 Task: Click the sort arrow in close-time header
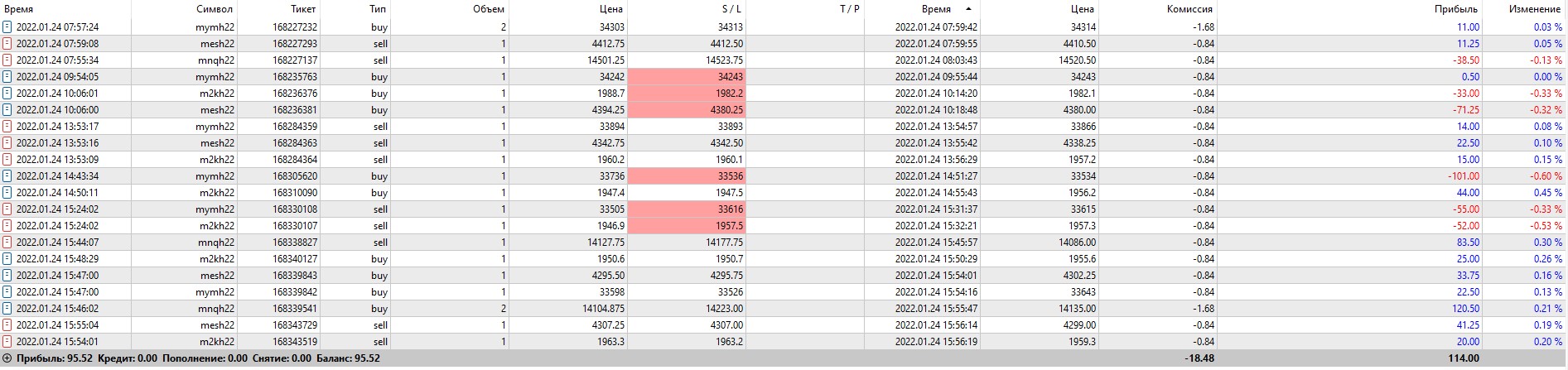point(968,9)
